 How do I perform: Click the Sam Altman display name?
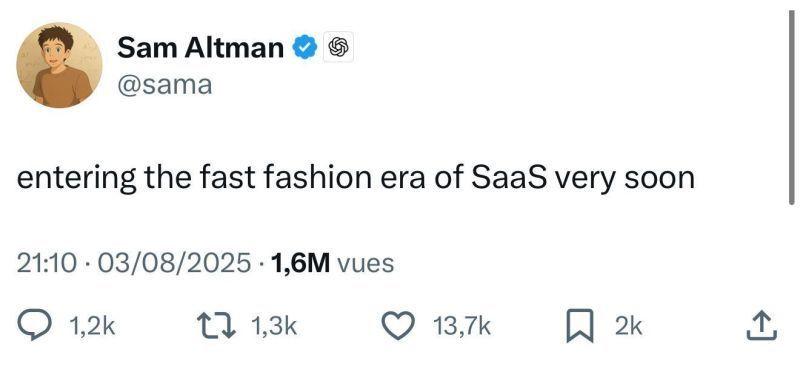pos(201,48)
